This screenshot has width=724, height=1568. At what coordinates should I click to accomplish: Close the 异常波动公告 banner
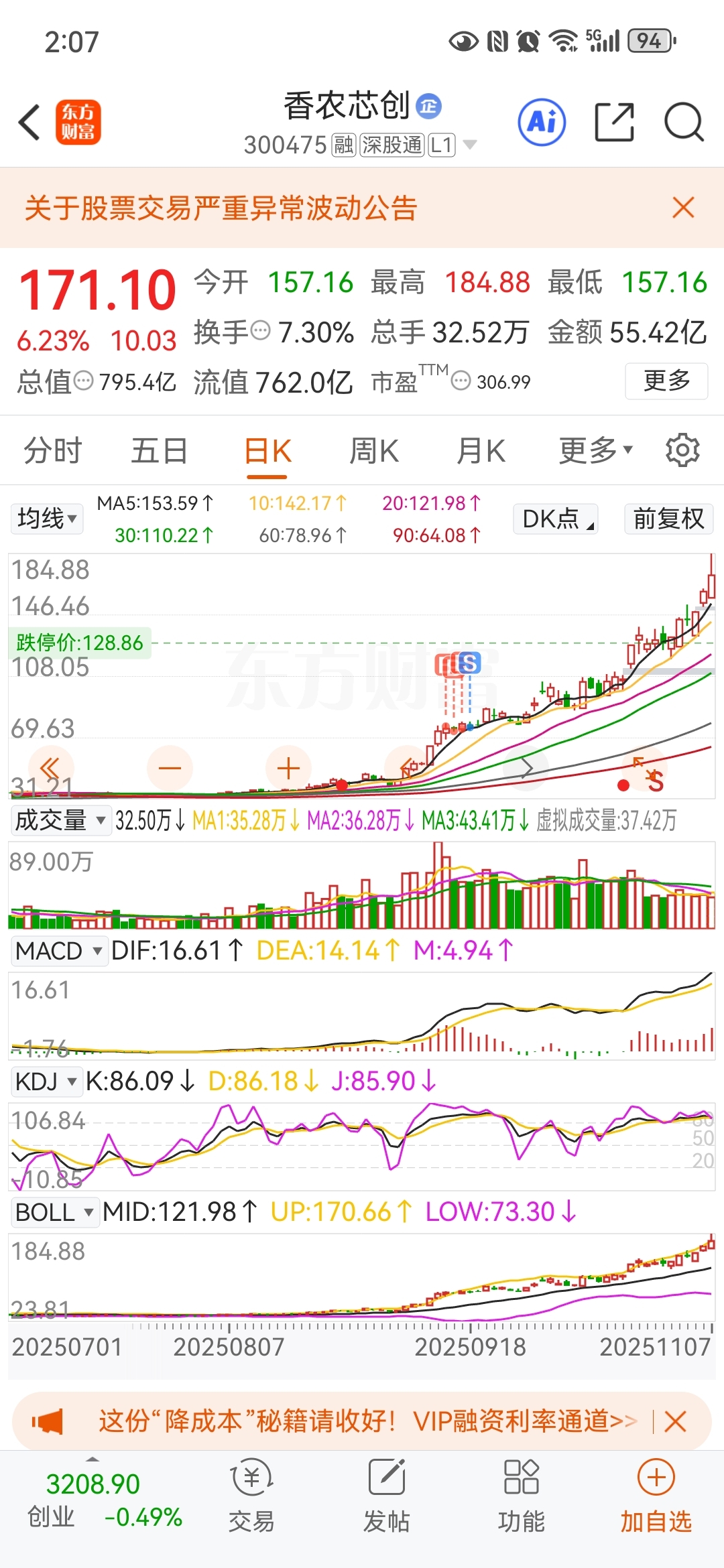pos(683,208)
